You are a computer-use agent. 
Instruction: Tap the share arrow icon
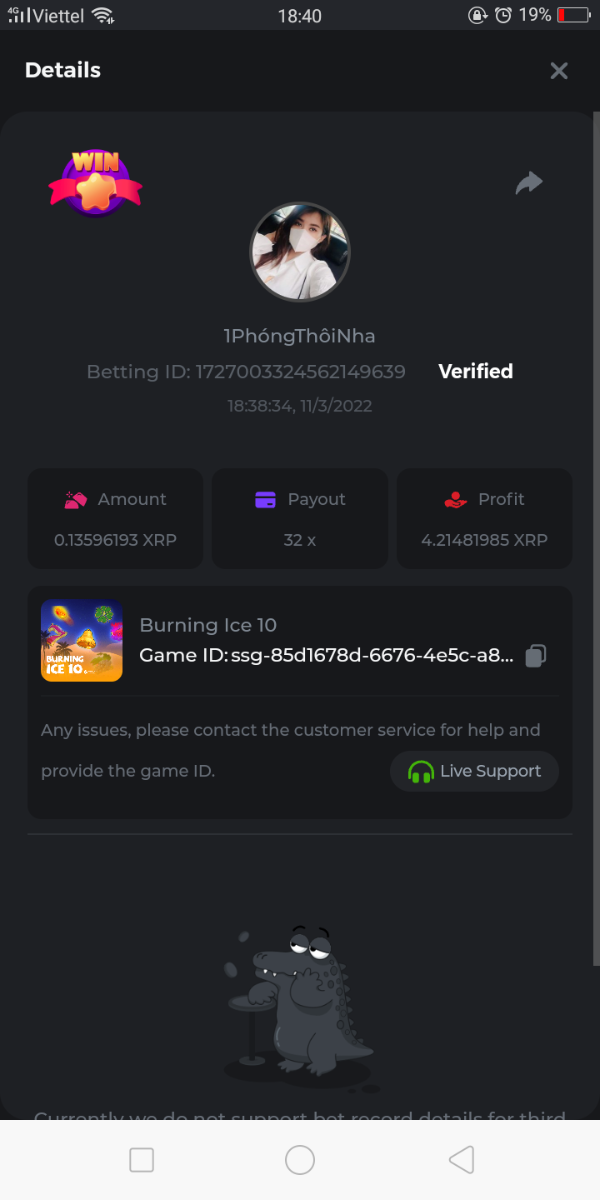coord(529,182)
